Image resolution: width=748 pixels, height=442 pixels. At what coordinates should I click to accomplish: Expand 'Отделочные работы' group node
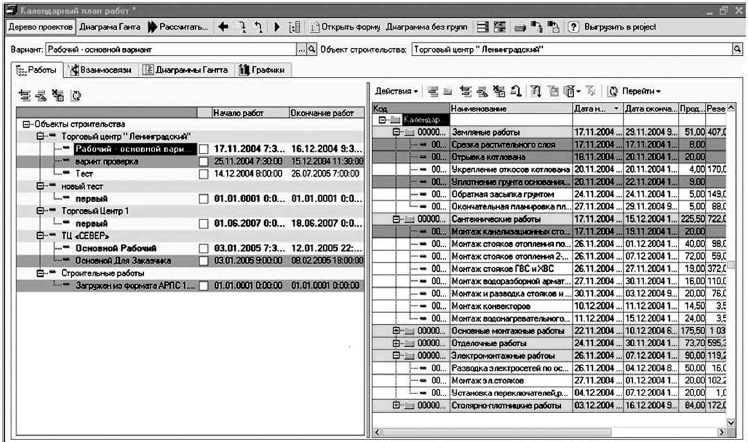[397, 342]
